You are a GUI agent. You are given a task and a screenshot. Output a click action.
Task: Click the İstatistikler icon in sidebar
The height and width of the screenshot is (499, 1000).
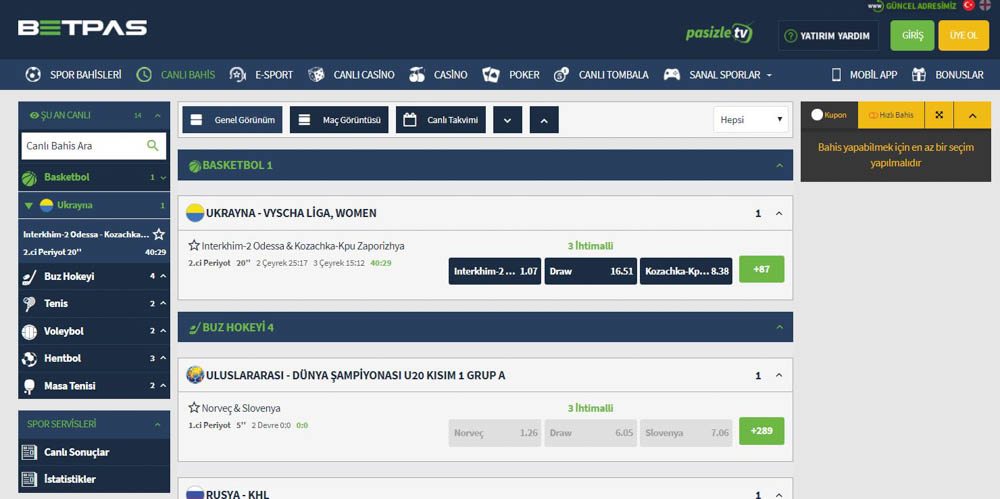29,479
